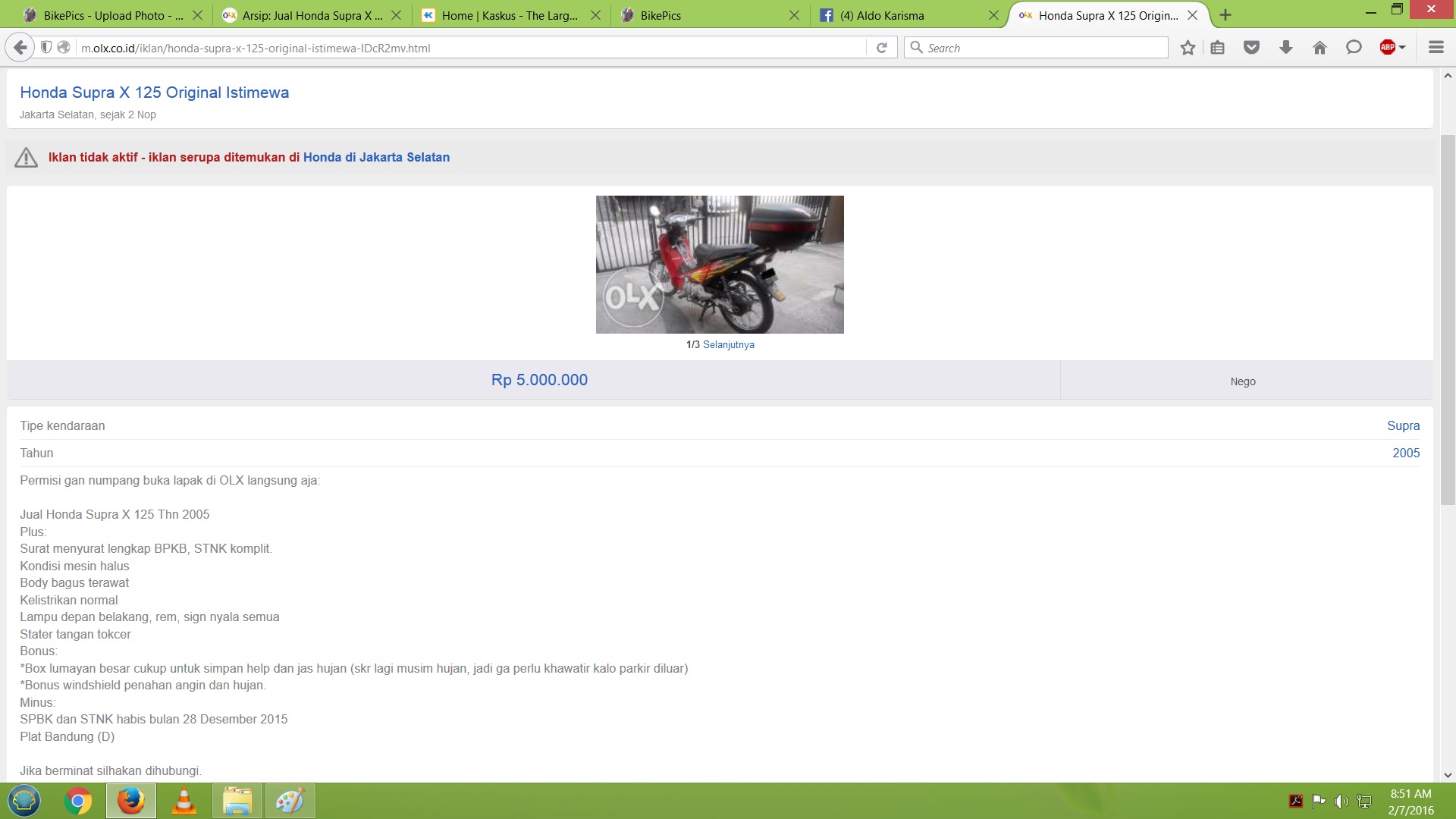Click the Adobe tray icon

pos(1296,801)
